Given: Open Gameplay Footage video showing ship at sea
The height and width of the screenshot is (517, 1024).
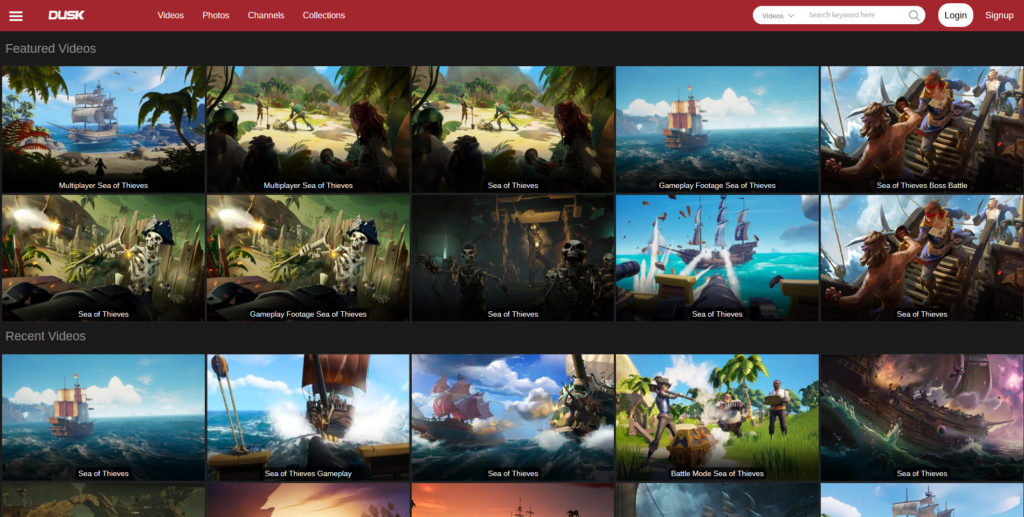Looking at the screenshot, I should click(x=717, y=129).
